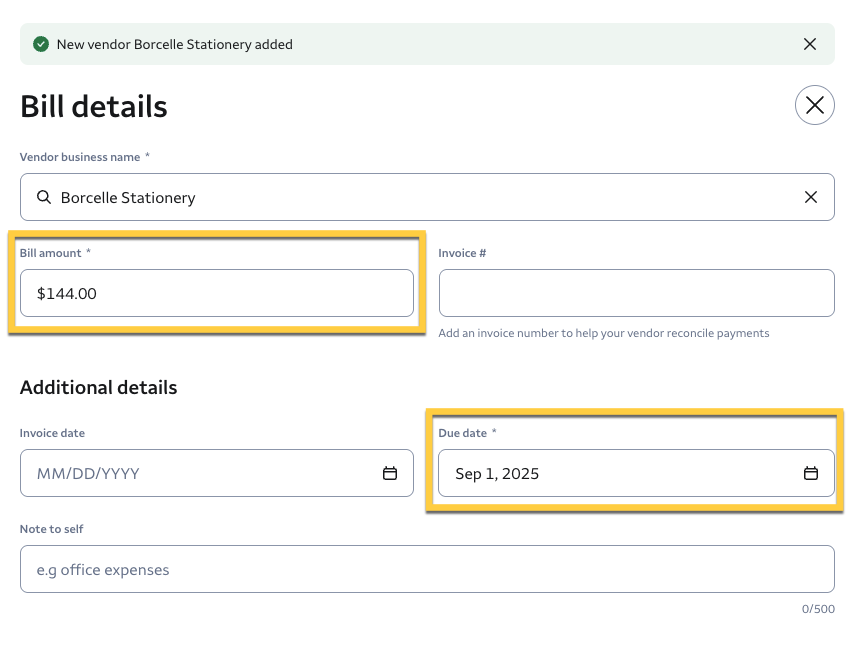This screenshot has height=646, width=861.
Task: Click the Invoice date MM/DD/YYYY field
Action: [200, 473]
